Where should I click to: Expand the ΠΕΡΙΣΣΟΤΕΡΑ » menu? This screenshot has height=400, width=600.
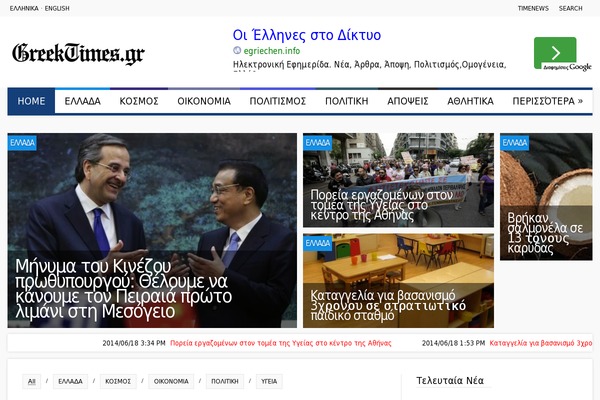point(548,101)
